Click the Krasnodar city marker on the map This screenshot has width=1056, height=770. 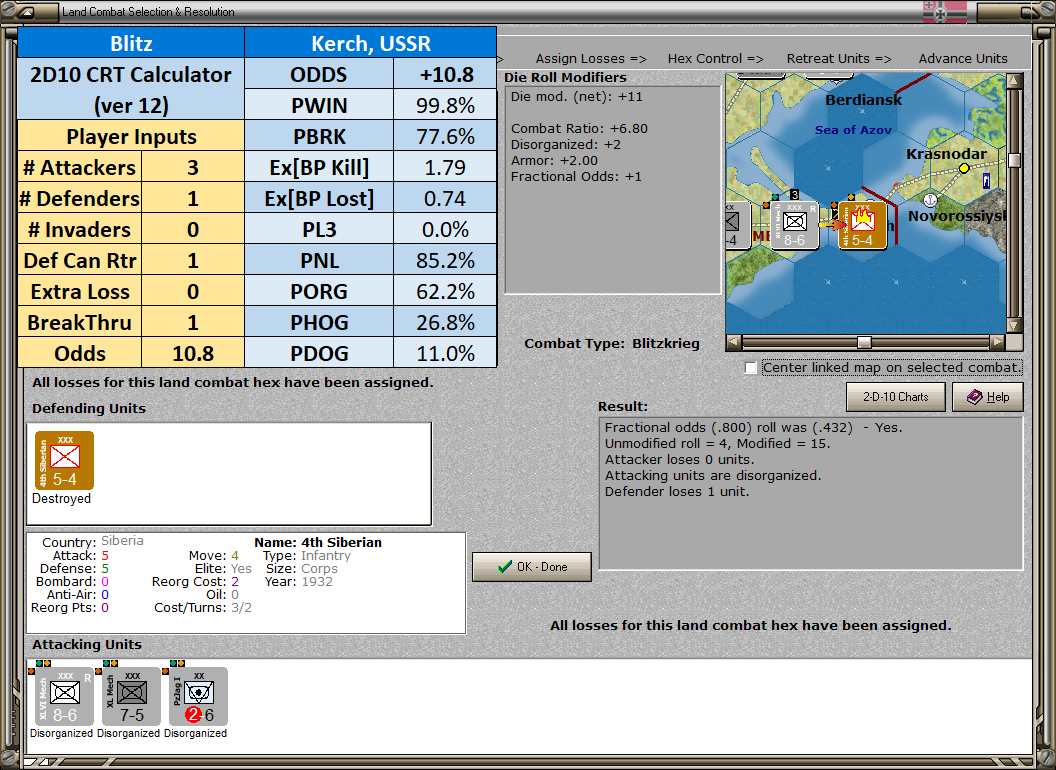[964, 168]
